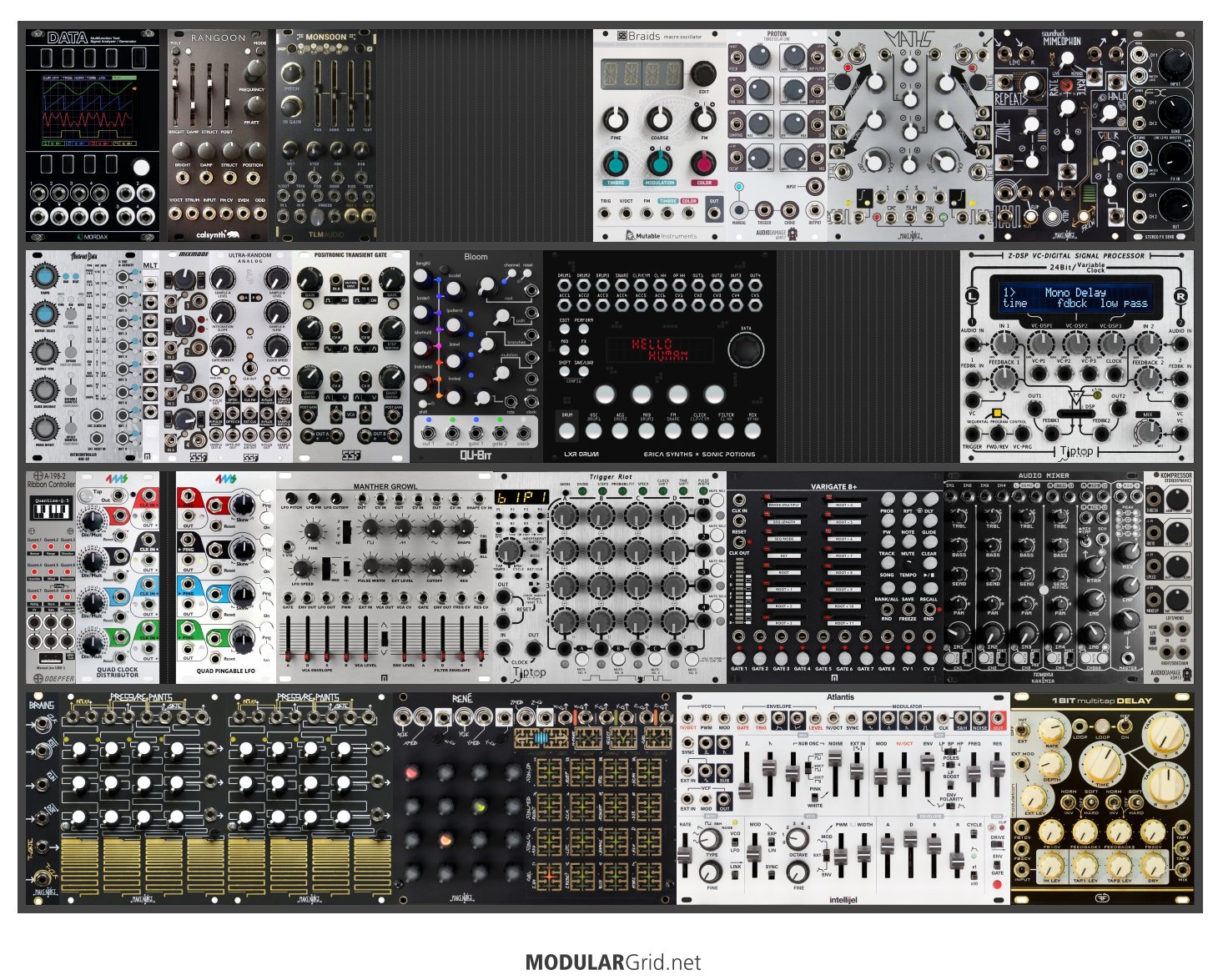This screenshot has width=1228, height=980.
Task: Click the out 1 jack on Bloom
Action: [x=428, y=432]
